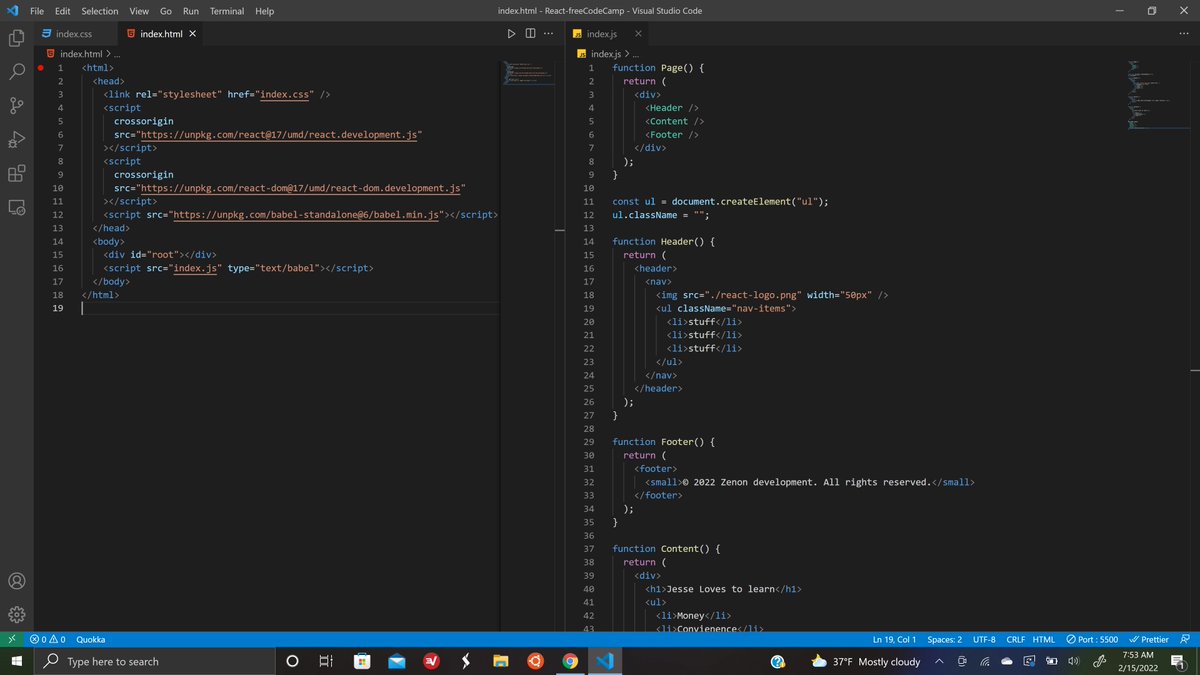
Task: Change end of line sequence CRLF
Action: pyautogui.click(x=1015, y=639)
